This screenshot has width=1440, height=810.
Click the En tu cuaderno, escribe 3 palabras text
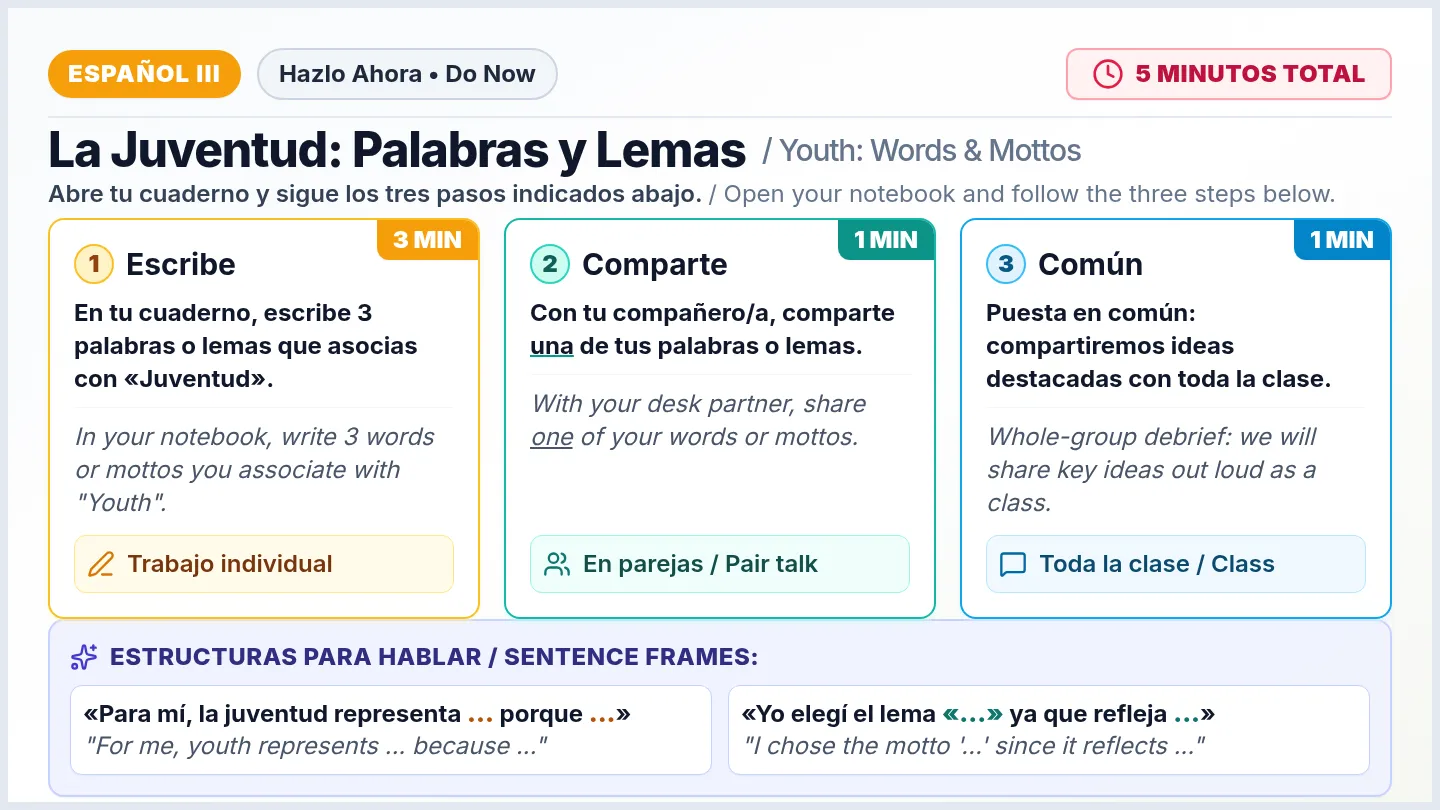coord(246,346)
